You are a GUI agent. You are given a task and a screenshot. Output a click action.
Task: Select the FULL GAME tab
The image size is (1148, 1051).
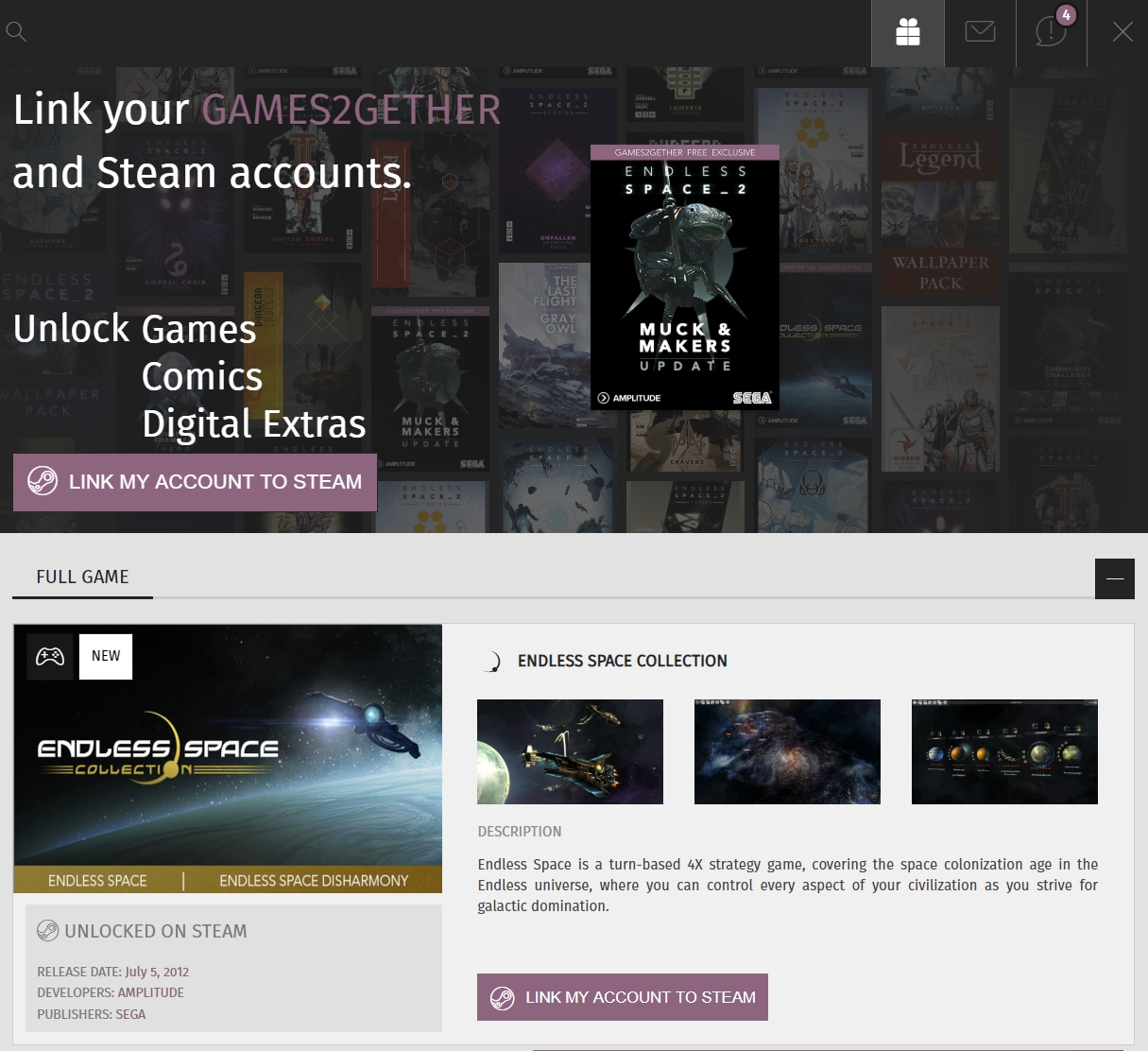click(x=82, y=577)
